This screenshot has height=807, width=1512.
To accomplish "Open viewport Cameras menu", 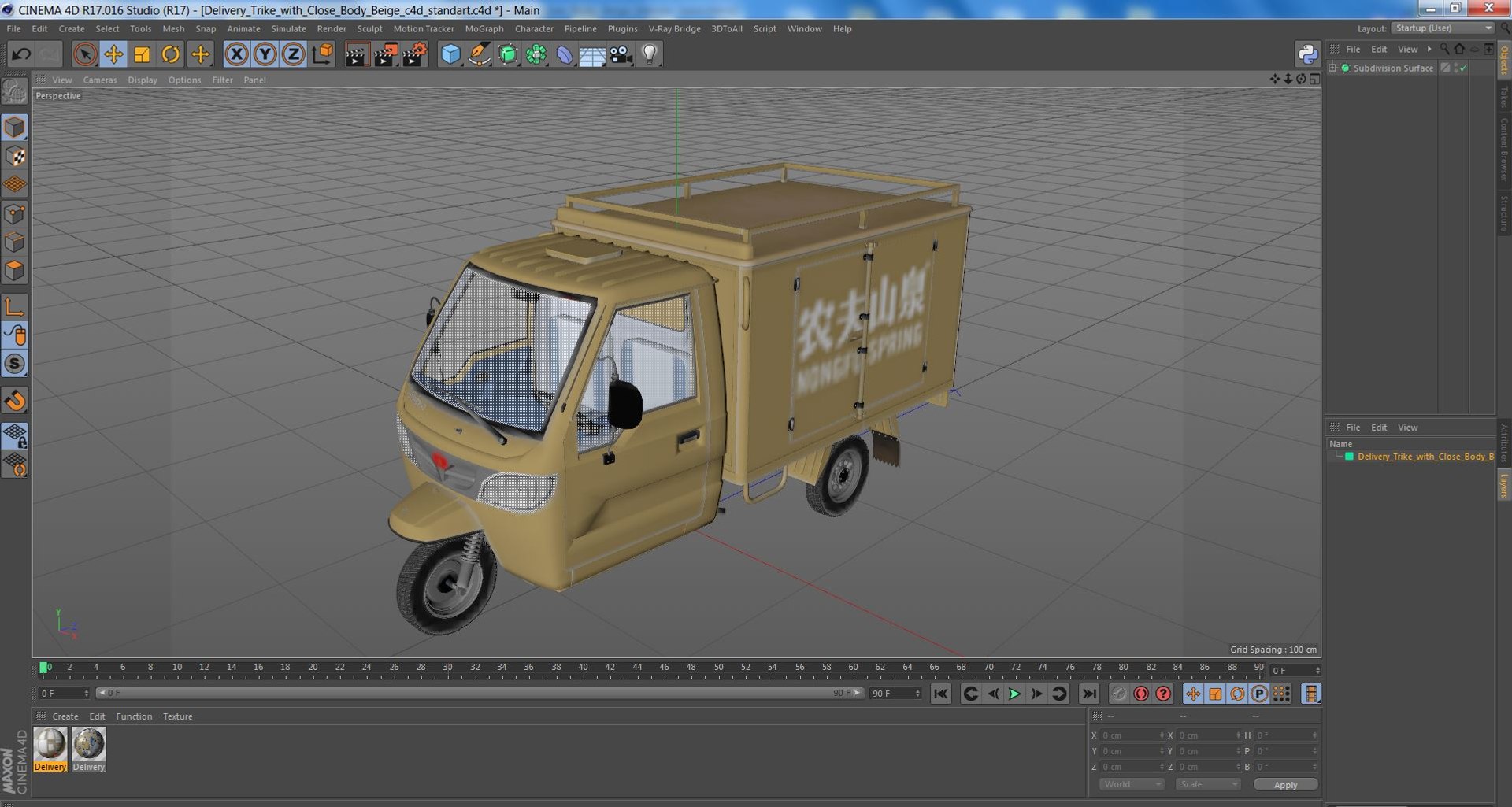I will (100, 80).
